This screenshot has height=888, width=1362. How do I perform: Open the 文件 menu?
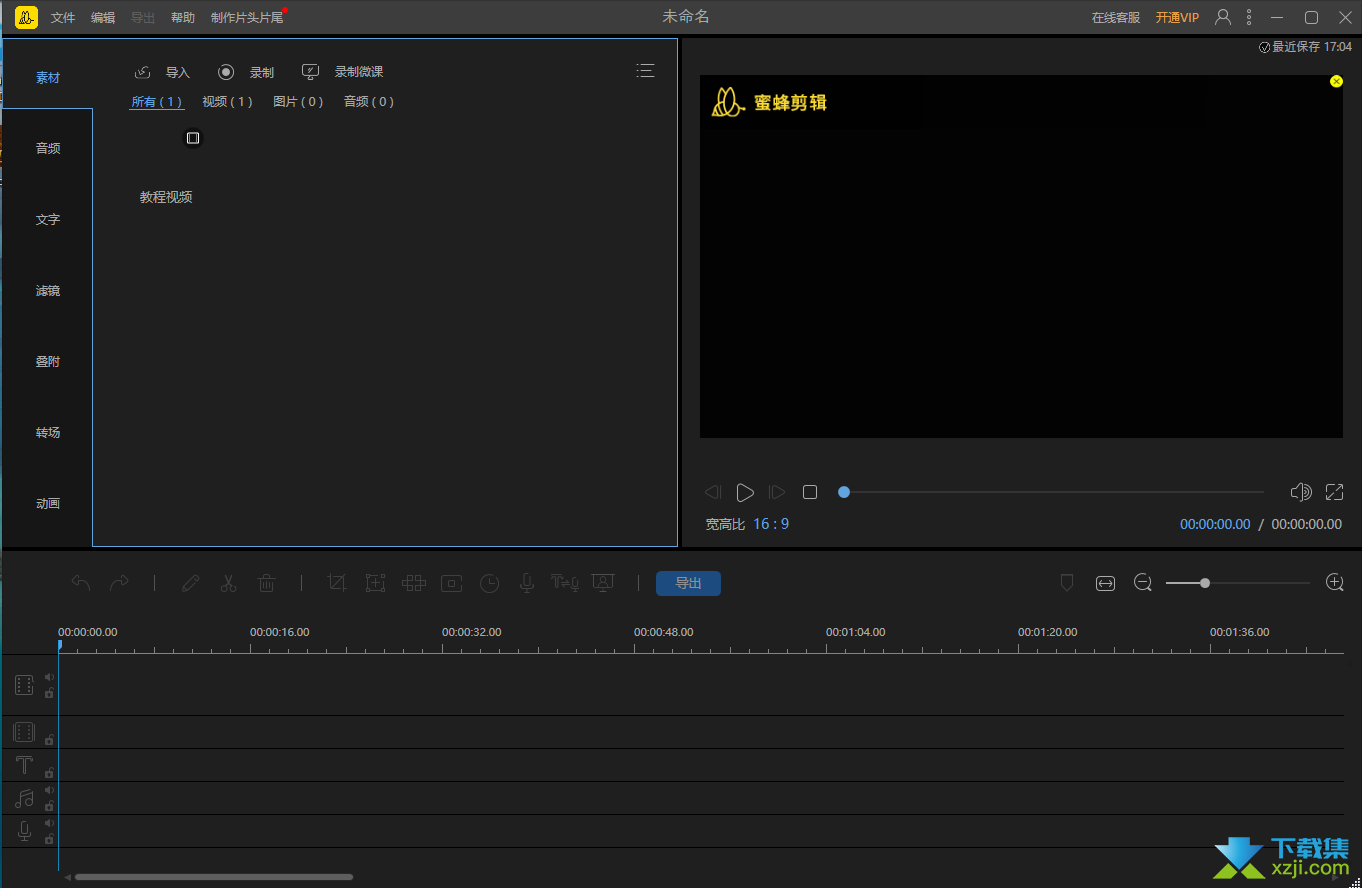[x=63, y=18]
